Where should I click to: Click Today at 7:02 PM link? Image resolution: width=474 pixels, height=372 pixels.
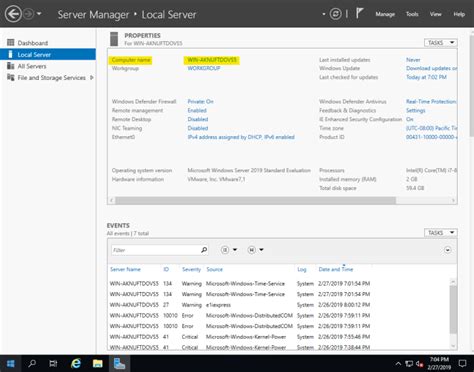(426, 77)
